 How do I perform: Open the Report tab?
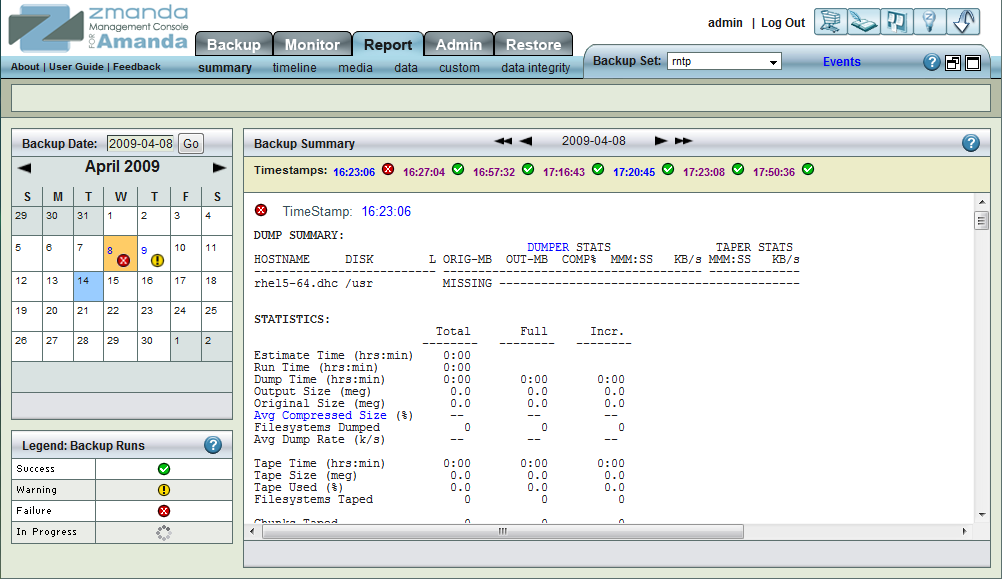coord(388,45)
